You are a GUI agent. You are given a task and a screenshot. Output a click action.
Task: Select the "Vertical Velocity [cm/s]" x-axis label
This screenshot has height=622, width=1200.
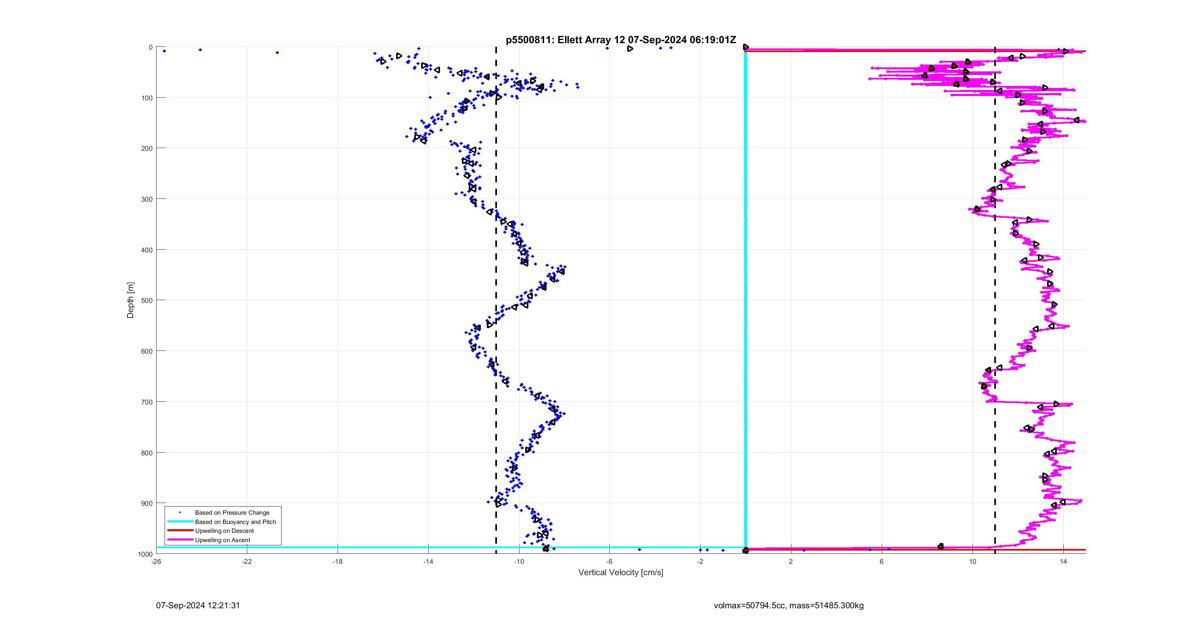pyautogui.click(x=621, y=572)
